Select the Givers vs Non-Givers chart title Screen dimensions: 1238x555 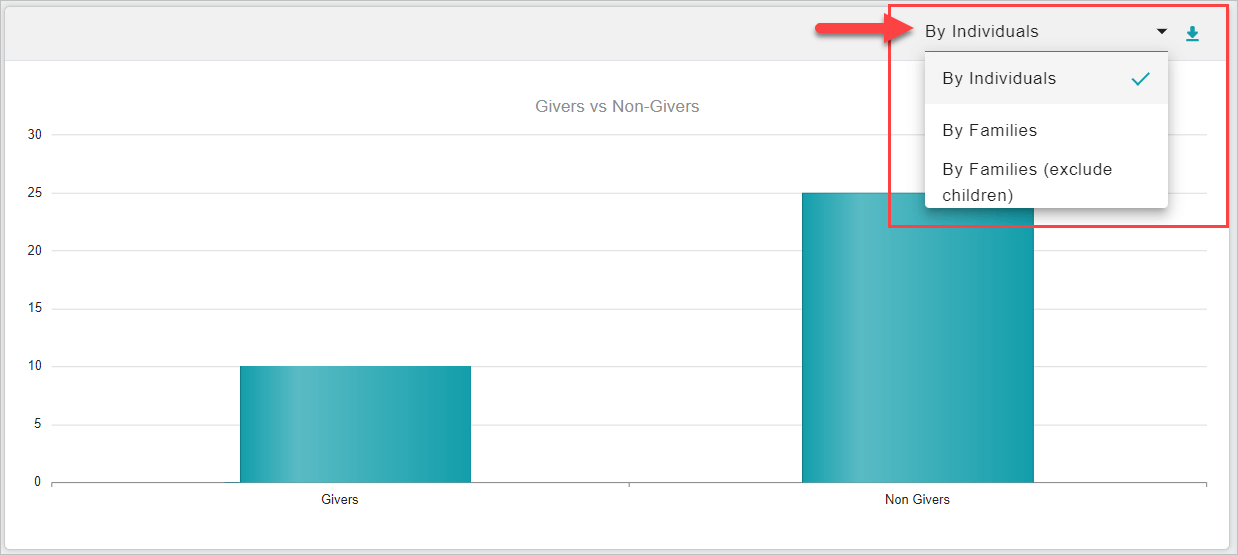(x=617, y=106)
